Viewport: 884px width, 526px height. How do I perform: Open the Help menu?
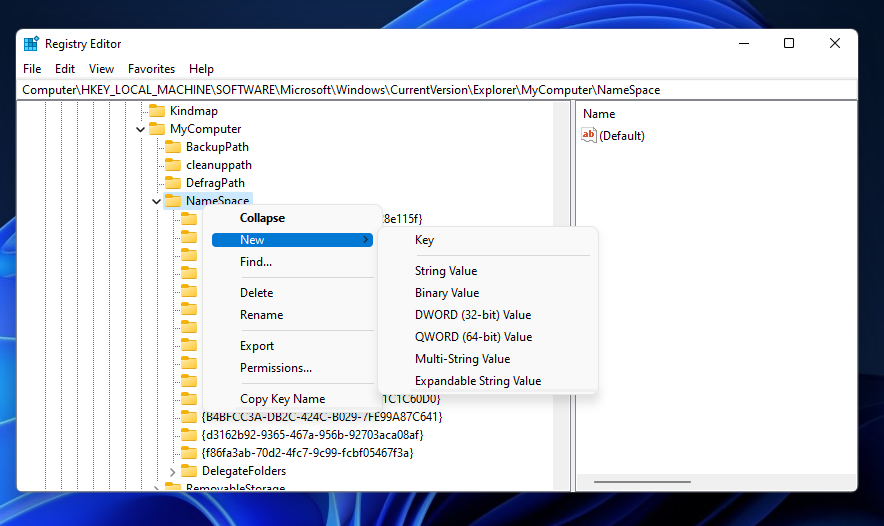click(201, 69)
